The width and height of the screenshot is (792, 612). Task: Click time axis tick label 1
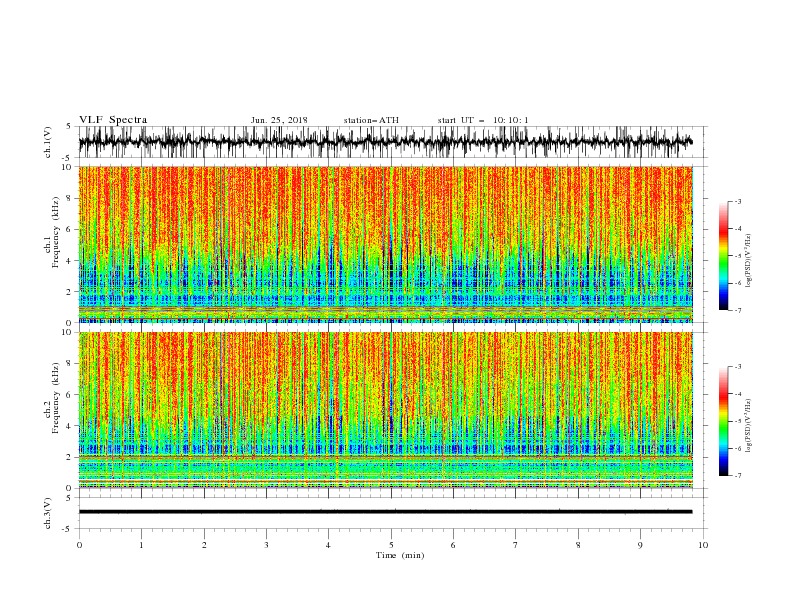pyautogui.click(x=141, y=545)
